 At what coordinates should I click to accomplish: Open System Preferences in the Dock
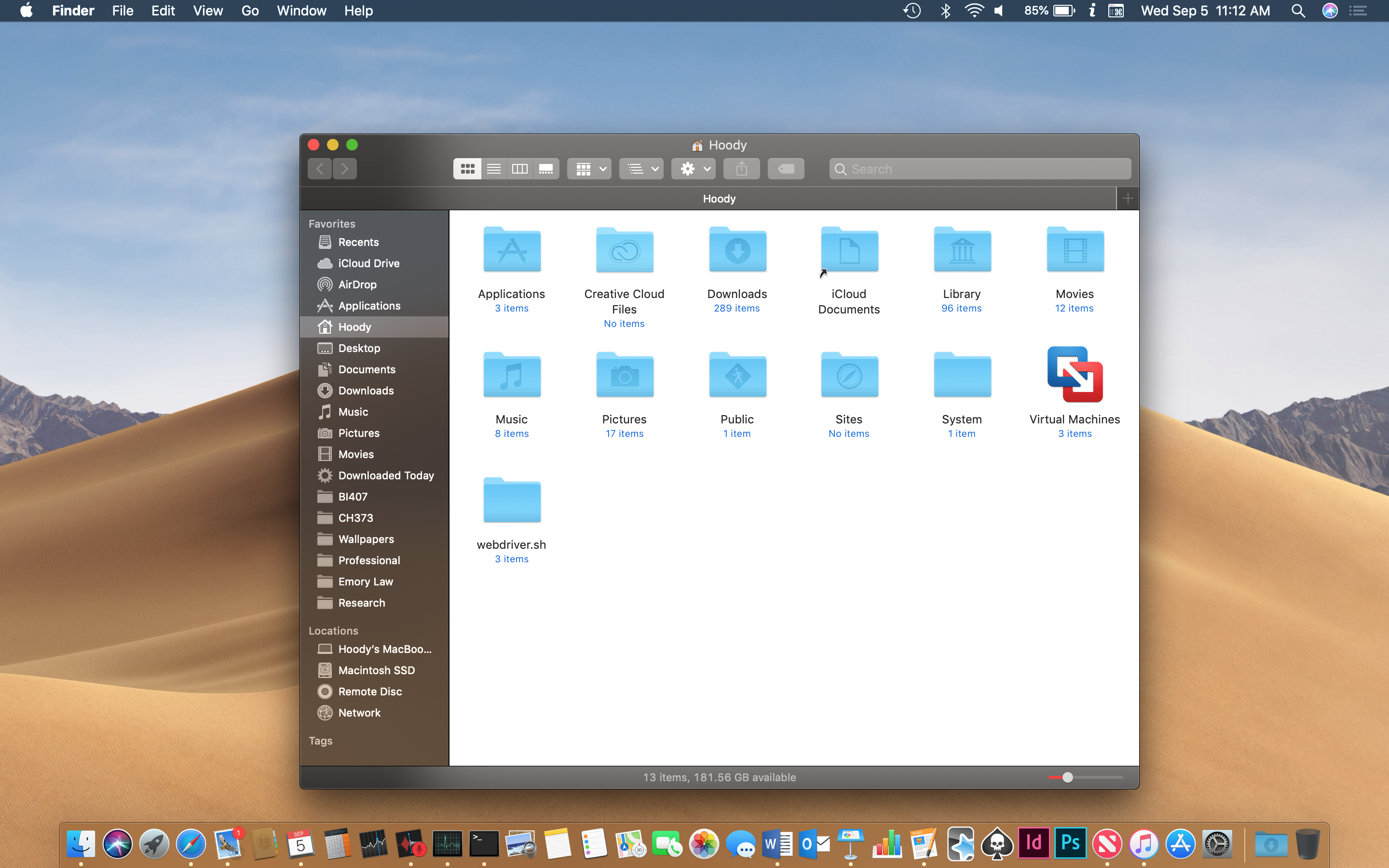tap(1217, 844)
